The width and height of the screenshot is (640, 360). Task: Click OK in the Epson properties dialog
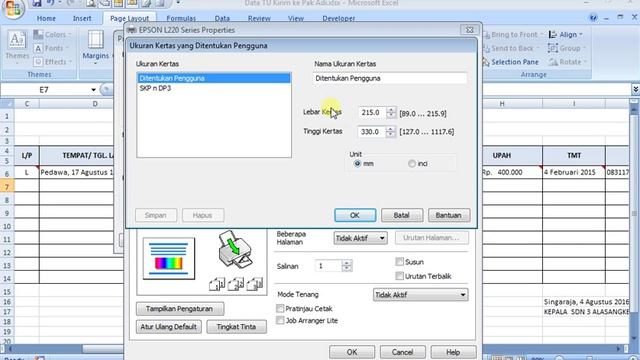[352, 352]
